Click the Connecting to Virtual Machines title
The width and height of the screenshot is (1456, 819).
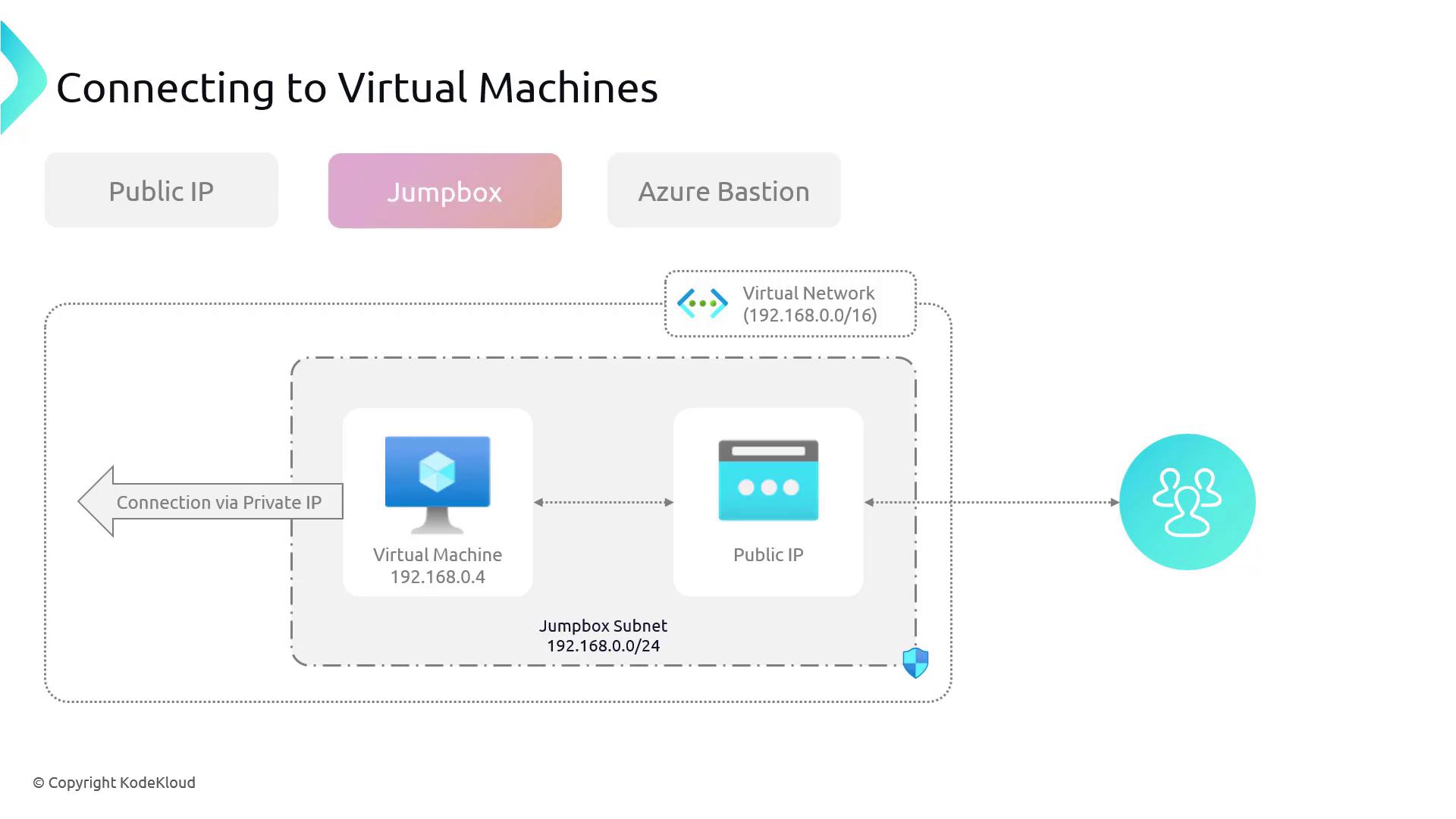point(356,88)
